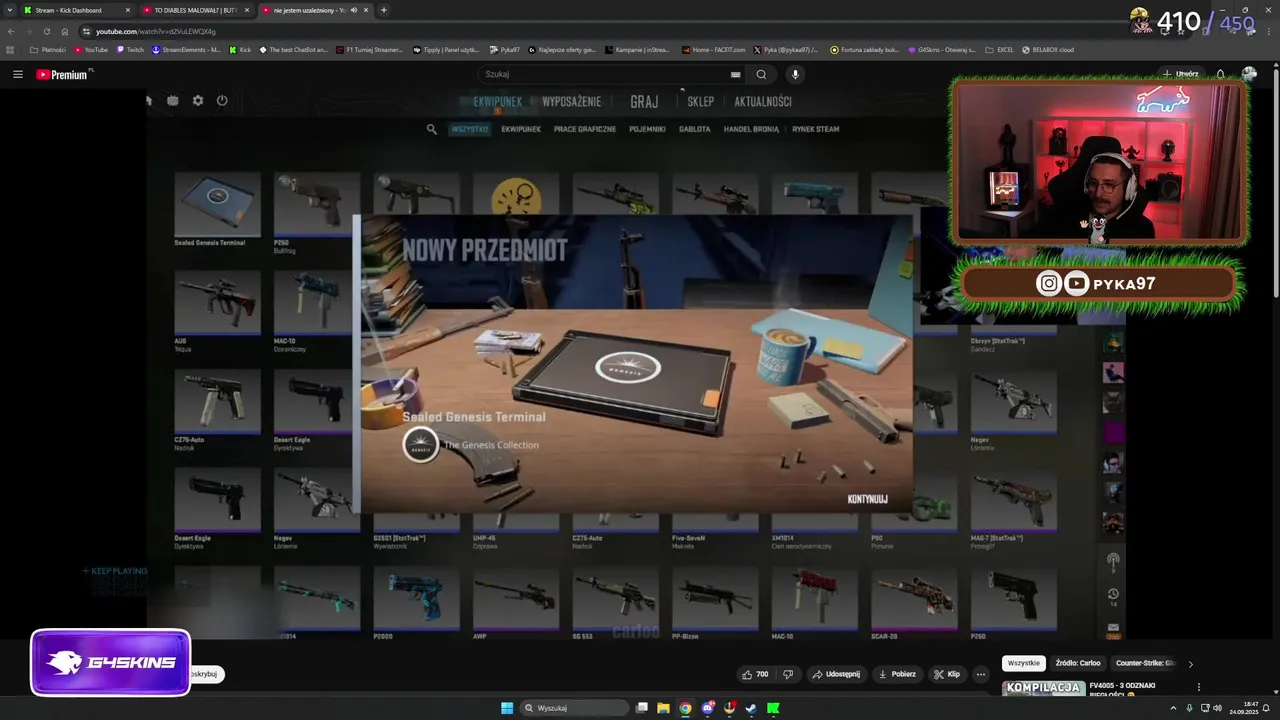Image resolution: width=1280 pixels, height=720 pixels.
Task: Click the game settings gear icon
Action: point(198,100)
